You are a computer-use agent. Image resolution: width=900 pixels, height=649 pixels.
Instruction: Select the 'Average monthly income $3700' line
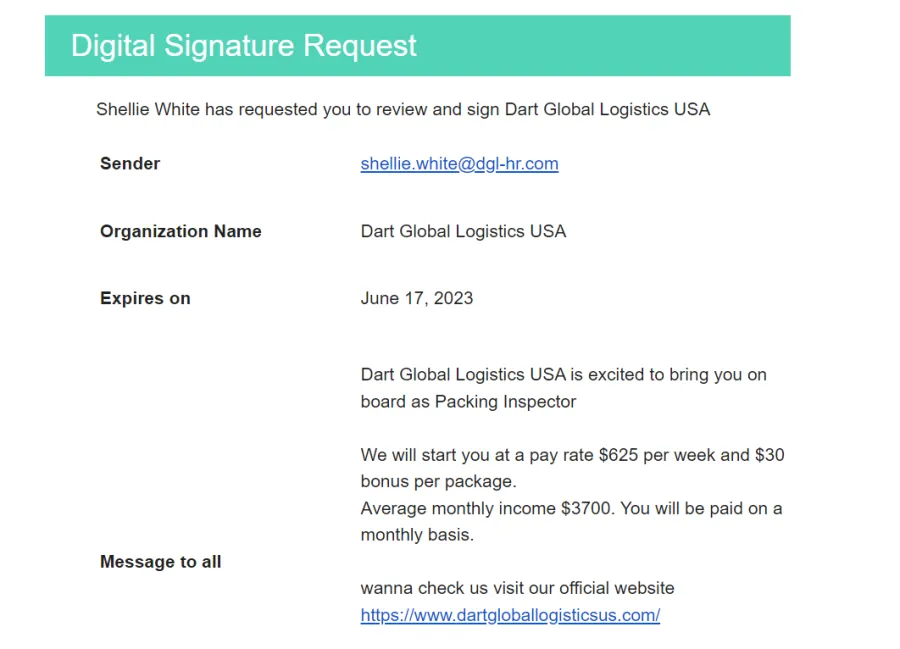(x=571, y=508)
